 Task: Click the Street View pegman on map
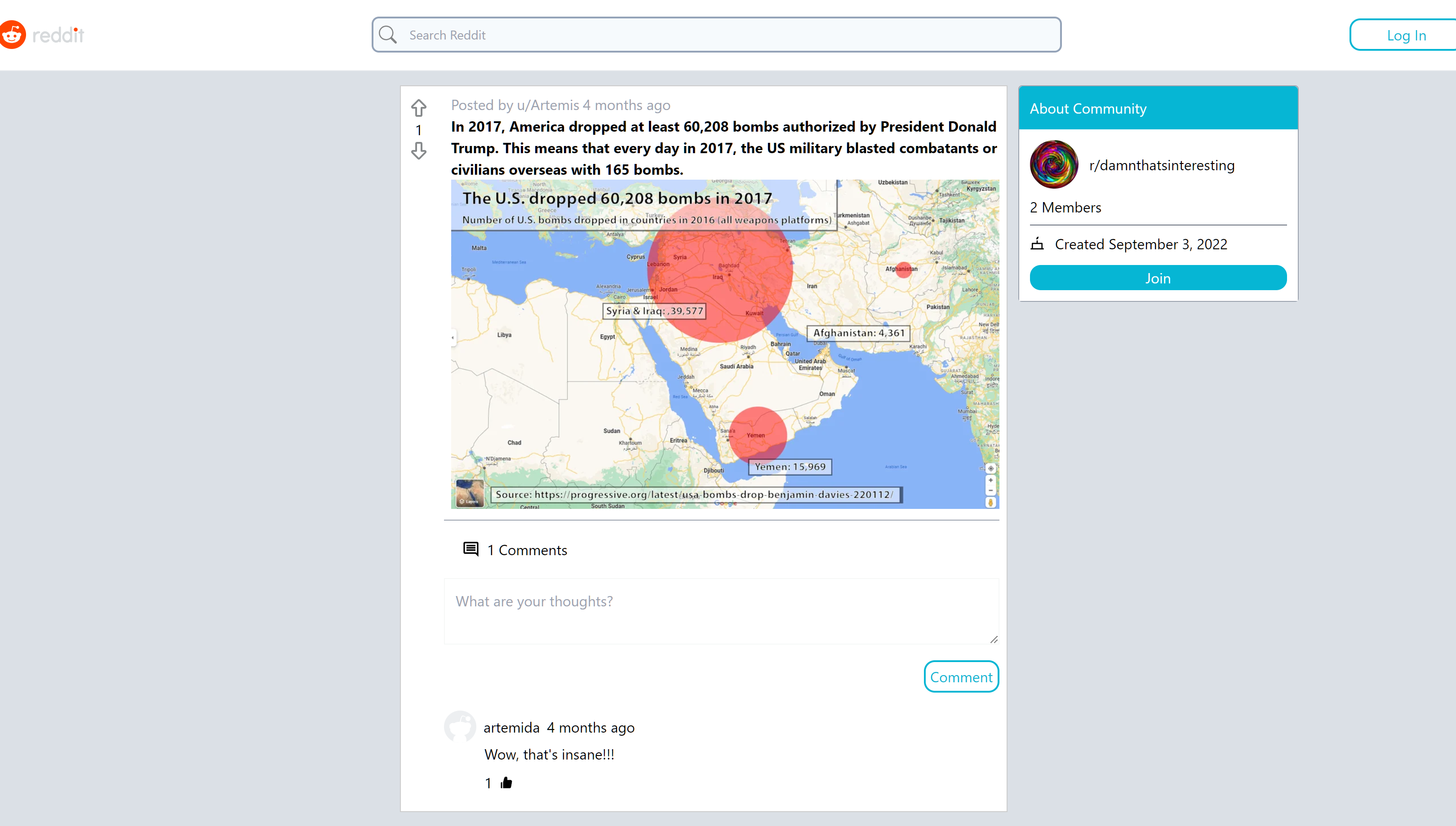click(990, 503)
